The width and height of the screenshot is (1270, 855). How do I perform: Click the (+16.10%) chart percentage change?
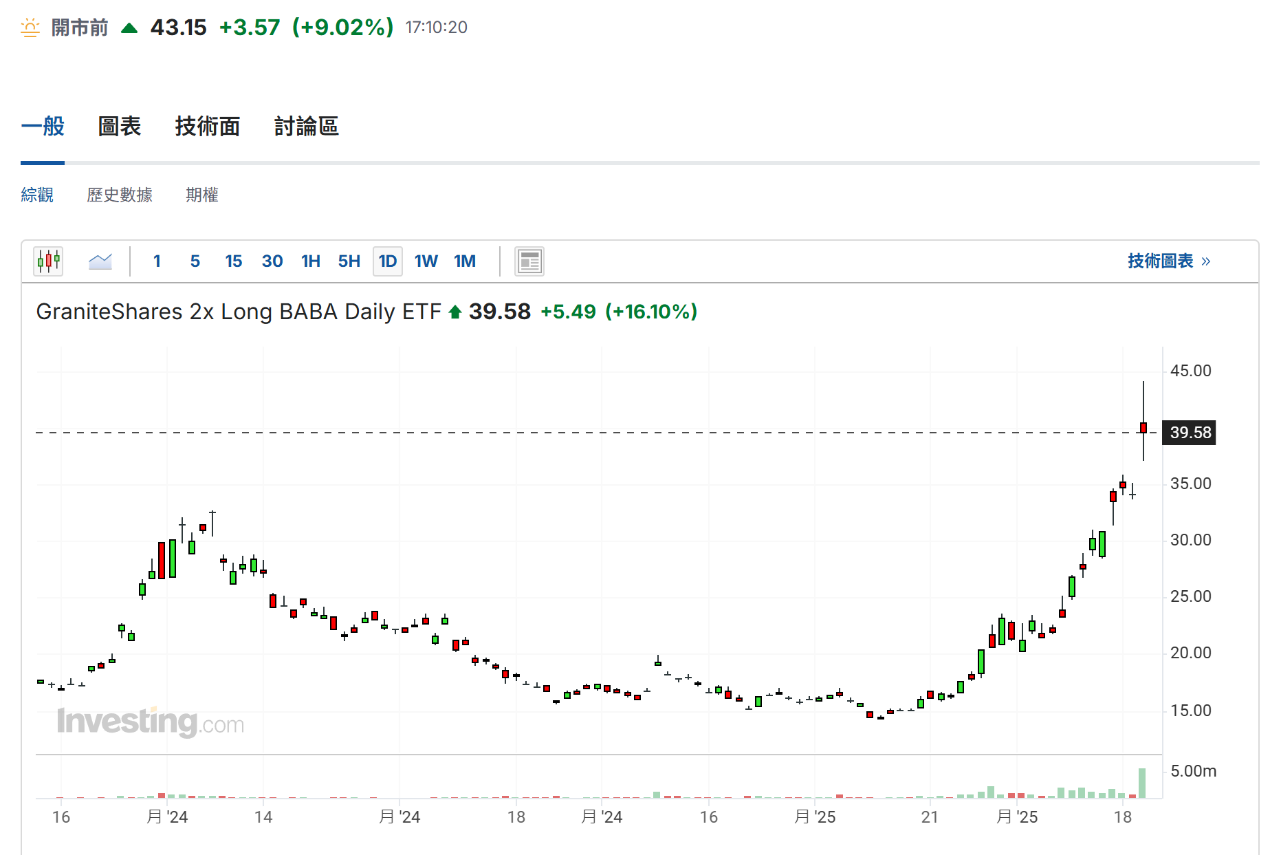point(653,312)
